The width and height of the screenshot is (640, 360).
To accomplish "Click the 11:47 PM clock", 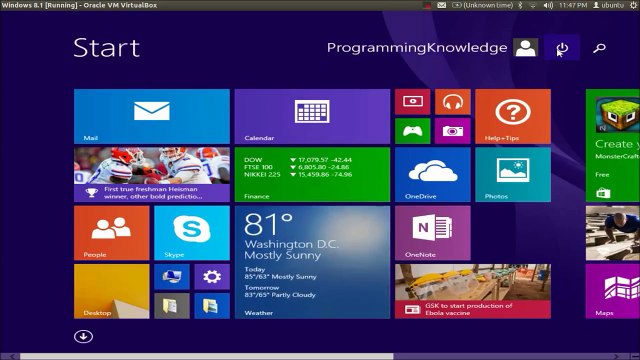I will point(573,5).
